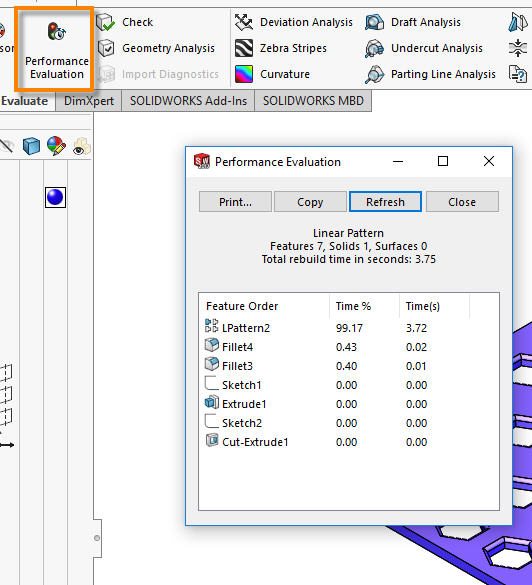
Task: Select the blue sphere appearance swatch
Action: (x=55, y=197)
